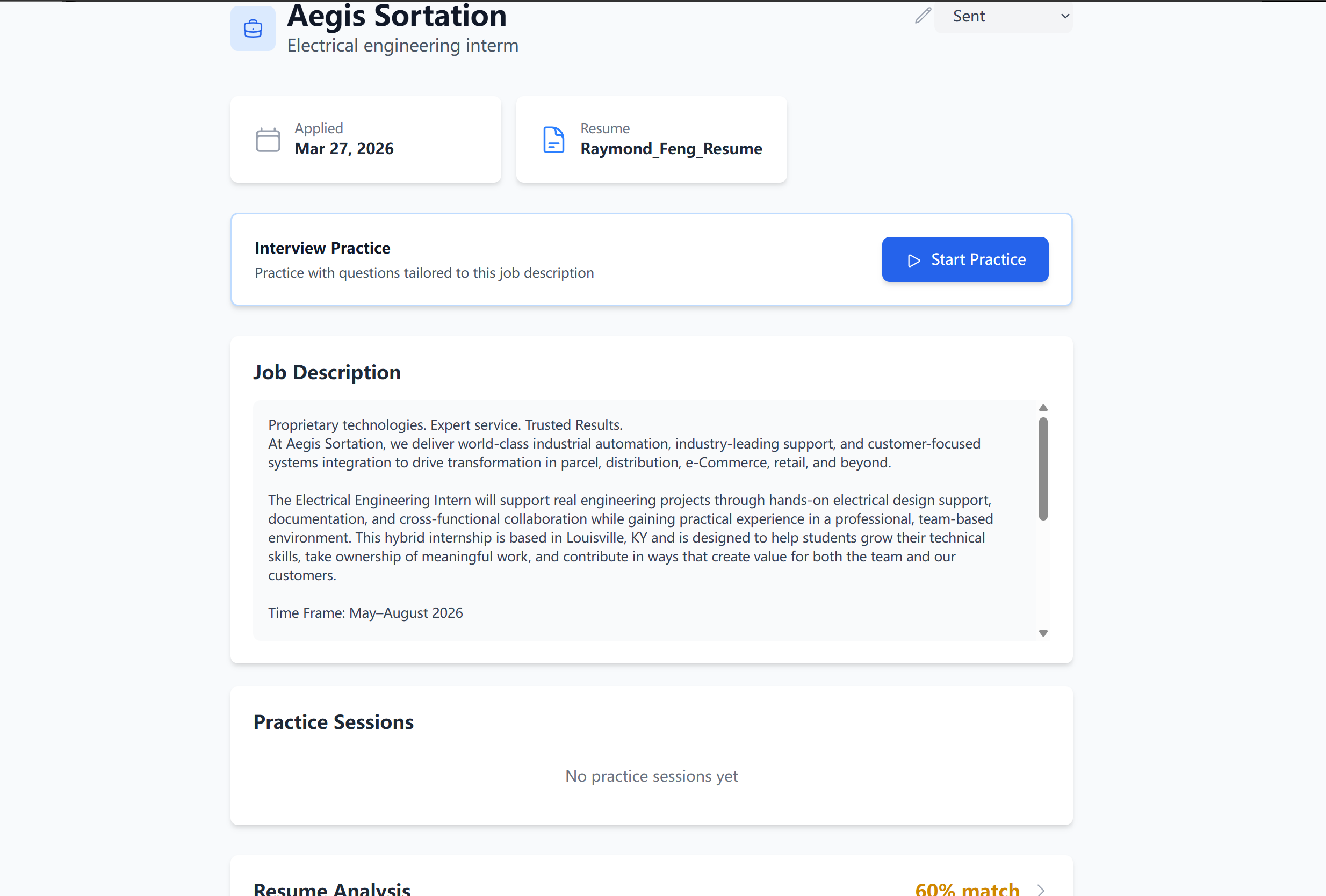
Task: Click the Resume Analysis heading
Action: (332, 888)
